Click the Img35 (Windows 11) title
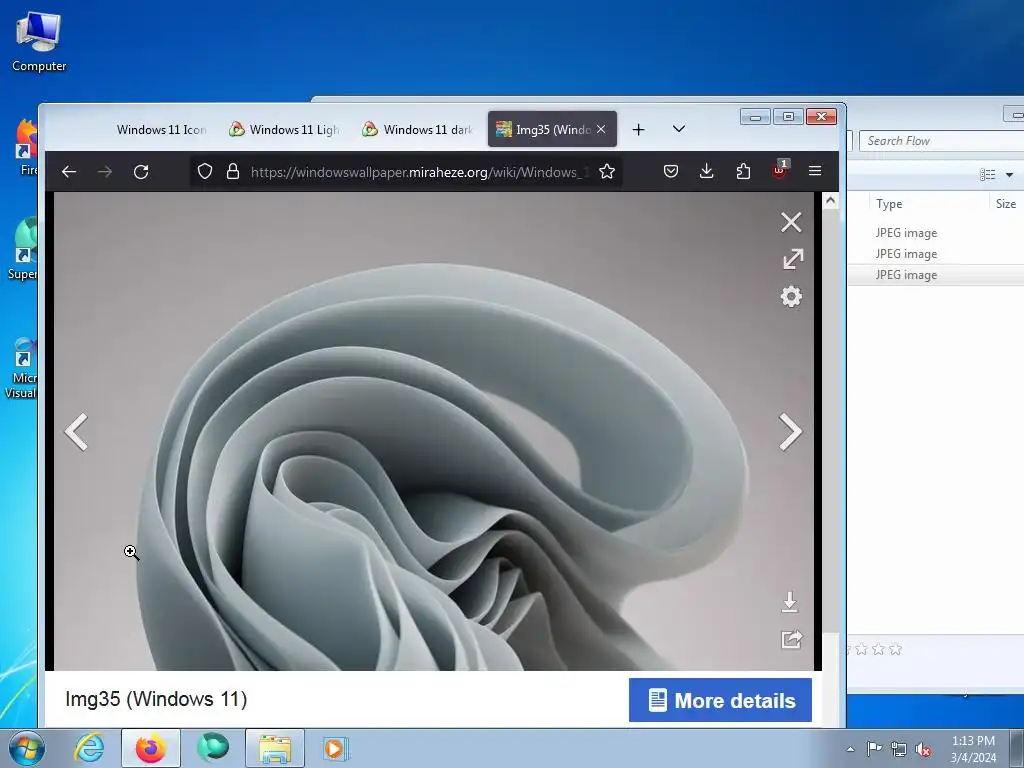 [156, 699]
